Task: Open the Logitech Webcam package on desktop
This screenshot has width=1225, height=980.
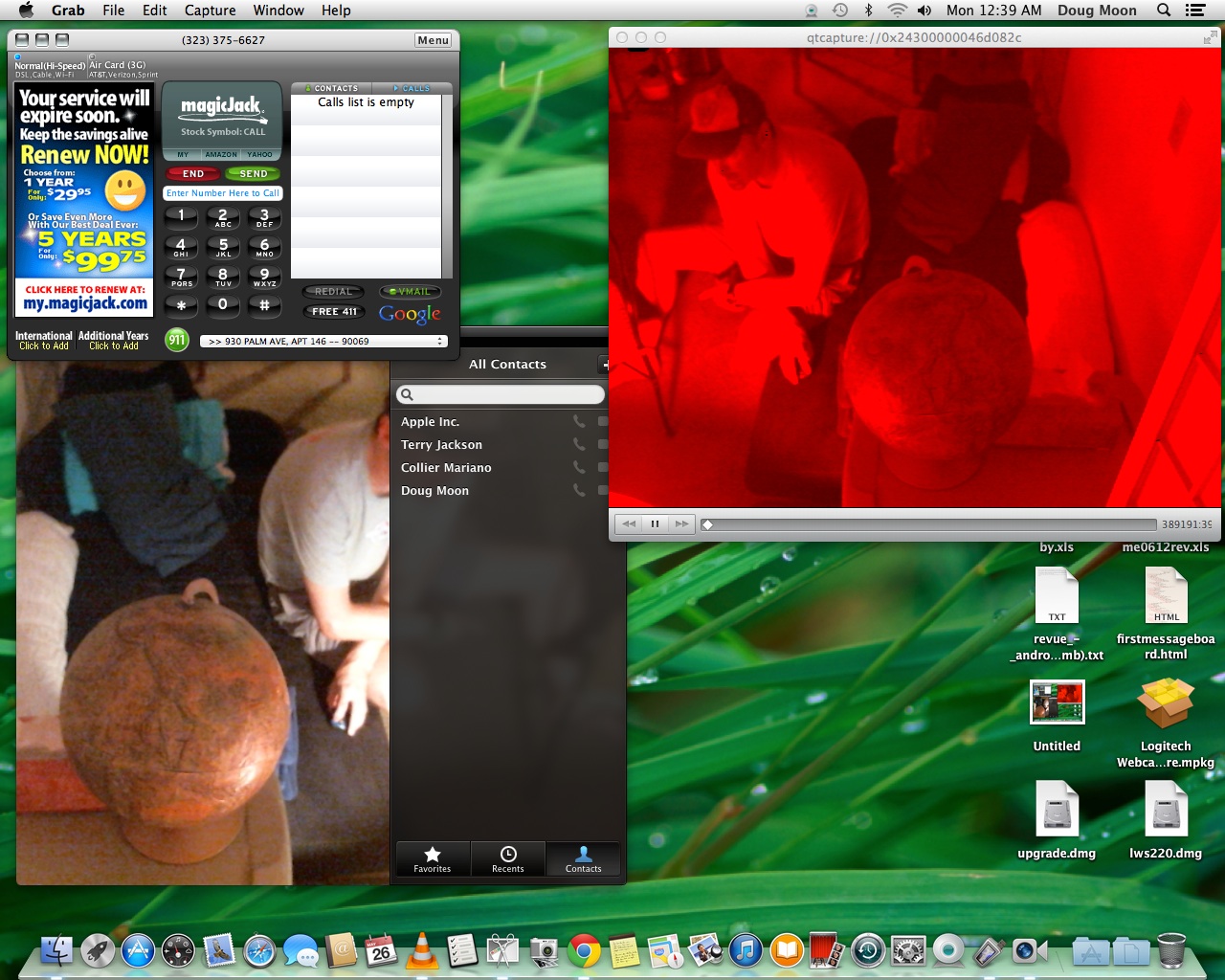Action: [x=1165, y=705]
